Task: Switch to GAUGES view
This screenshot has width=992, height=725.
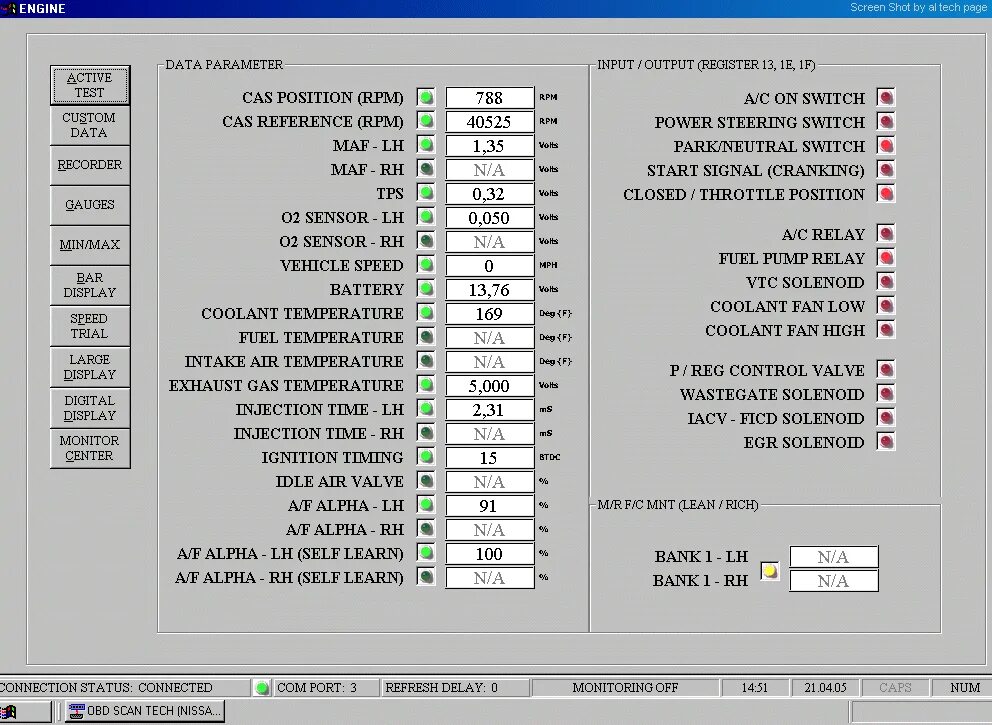Action: pos(89,205)
